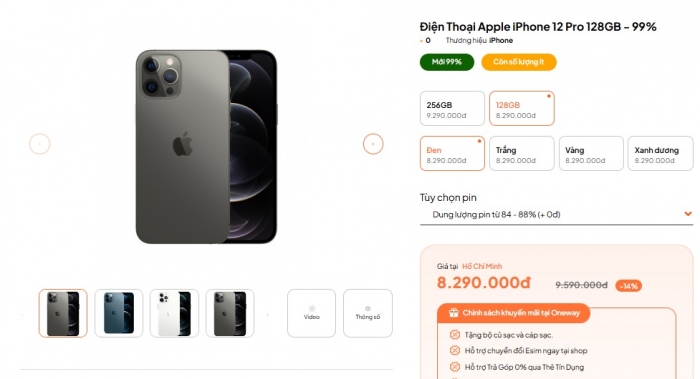Screen dimensions: 700x379
Task: Pick the Xanh dương color option
Action: [661, 154]
